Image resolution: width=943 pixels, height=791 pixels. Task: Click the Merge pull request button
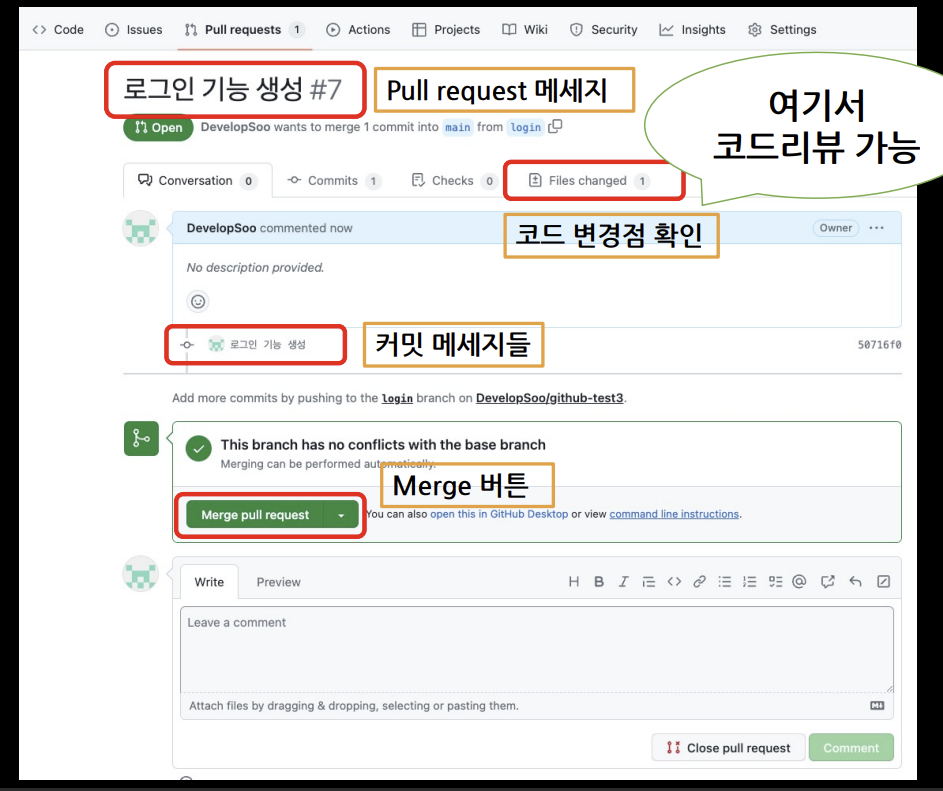click(255, 515)
